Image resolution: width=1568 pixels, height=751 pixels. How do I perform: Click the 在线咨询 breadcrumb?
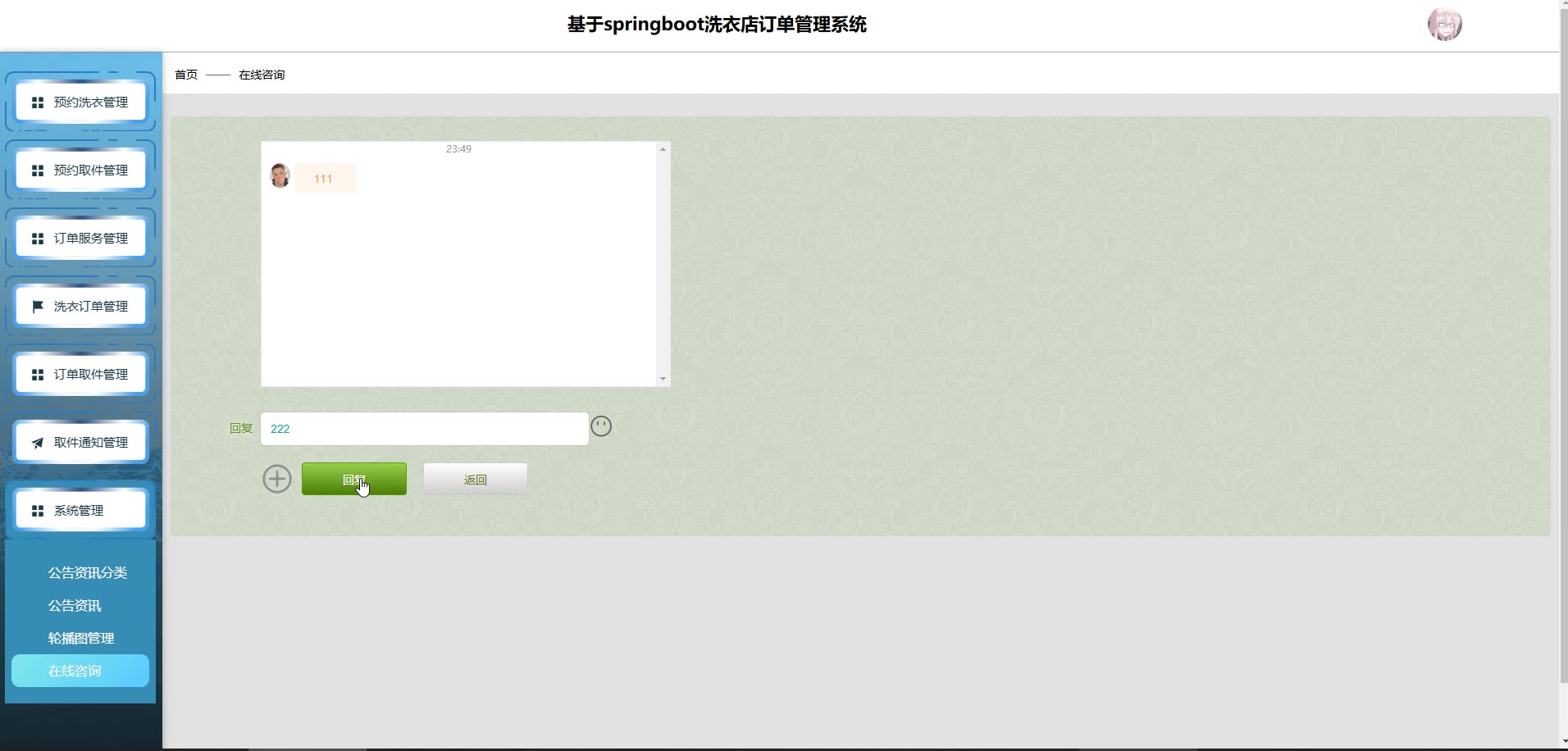click(x=262, y=75)
